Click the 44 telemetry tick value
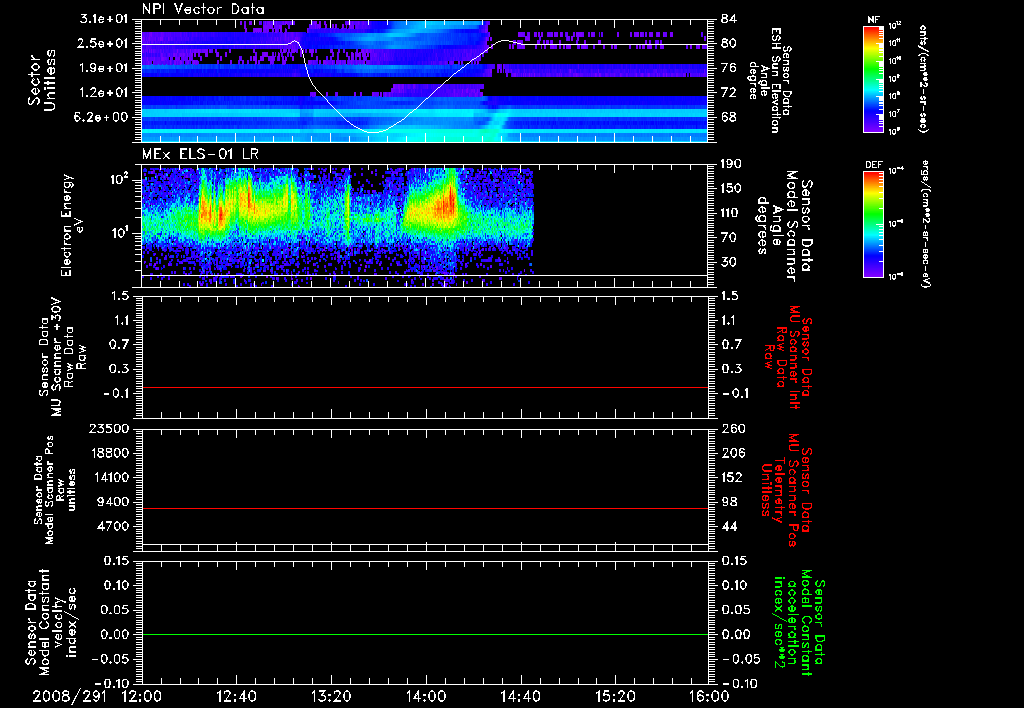 729,526
